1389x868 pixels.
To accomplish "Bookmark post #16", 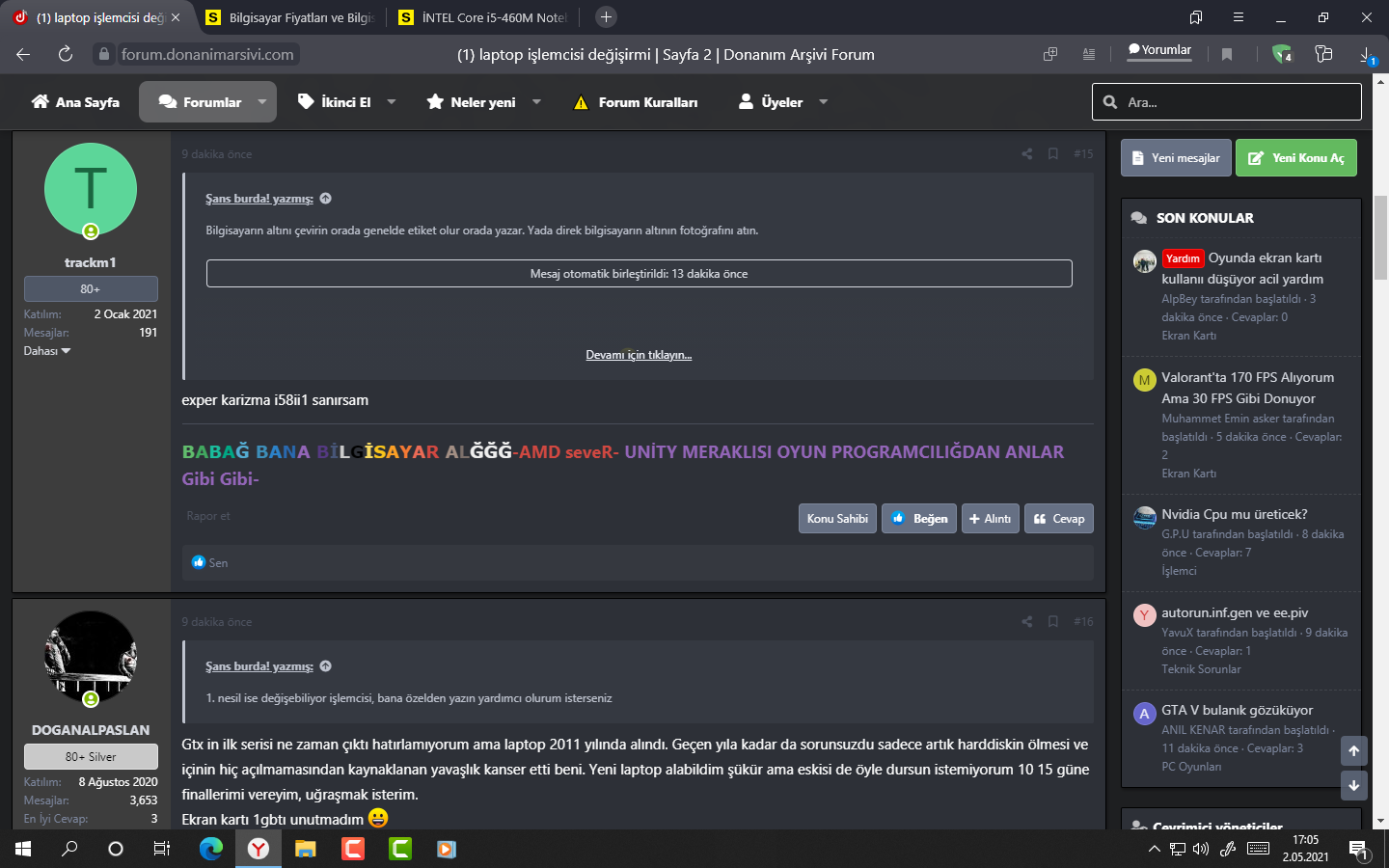I will click(x=1053, y=622).
